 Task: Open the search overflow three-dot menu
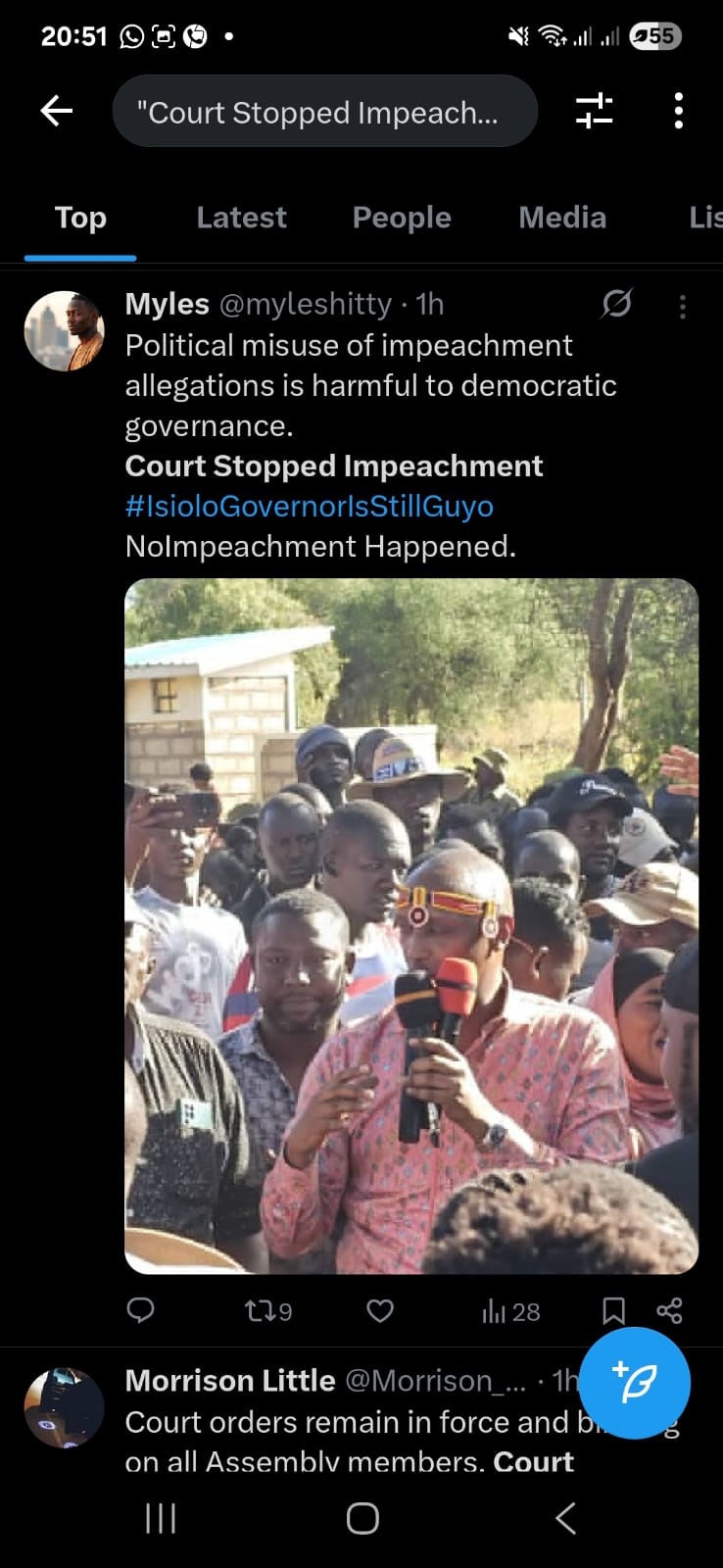678,111
